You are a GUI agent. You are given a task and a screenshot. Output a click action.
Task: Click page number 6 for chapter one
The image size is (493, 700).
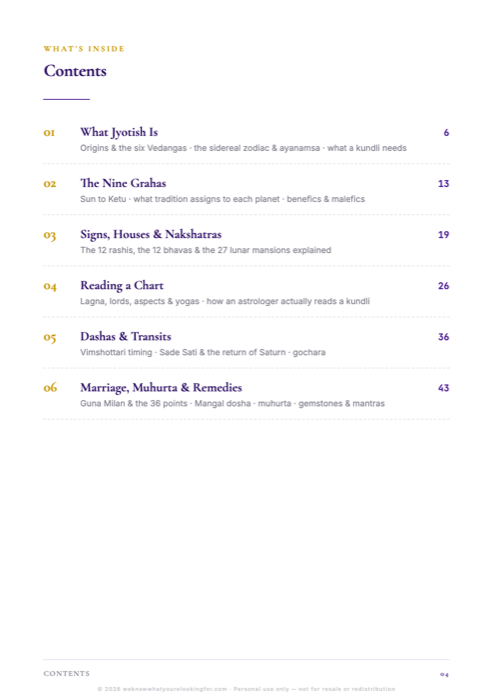(446, 133)
